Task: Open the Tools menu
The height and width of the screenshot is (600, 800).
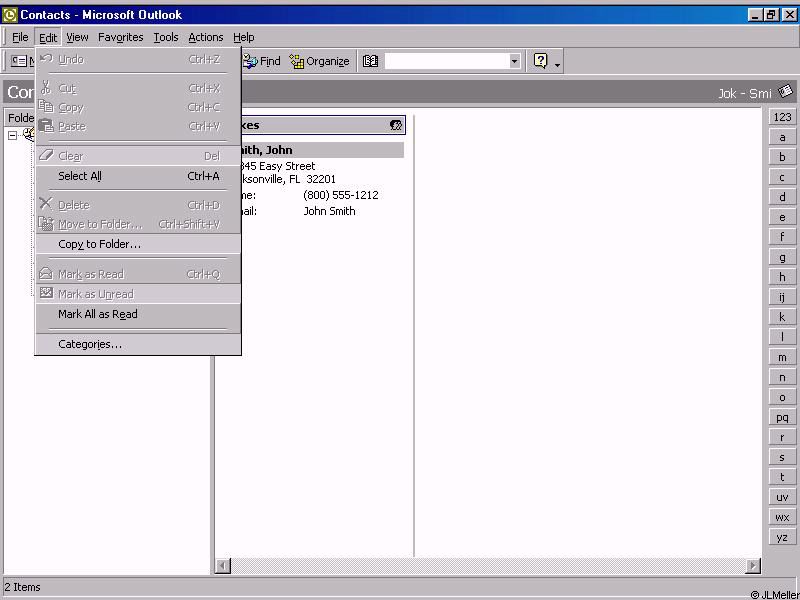Action: click(166, 37)
